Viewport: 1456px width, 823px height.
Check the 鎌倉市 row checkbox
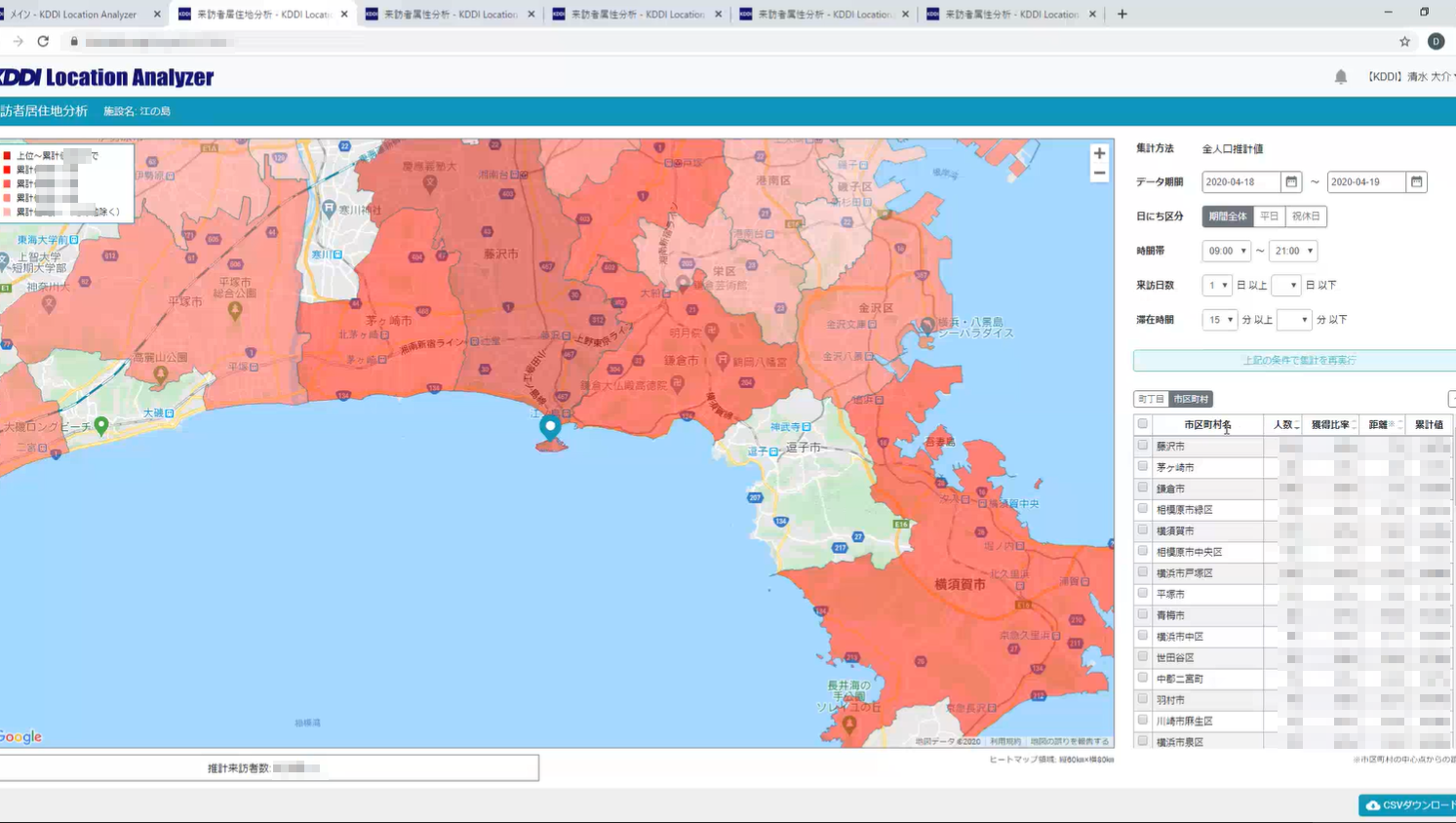[x=1142, y=488]
